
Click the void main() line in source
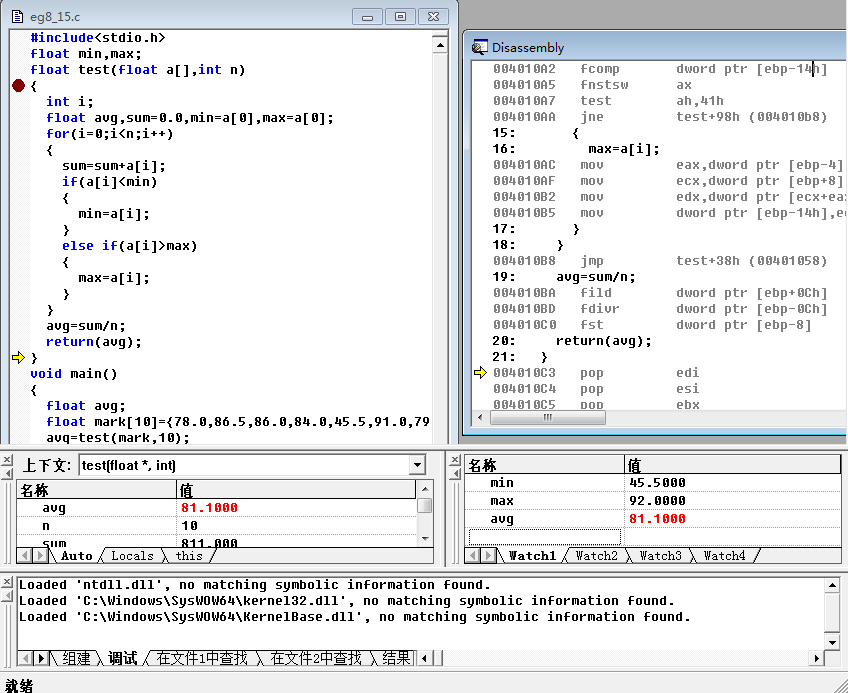[74, 374]
